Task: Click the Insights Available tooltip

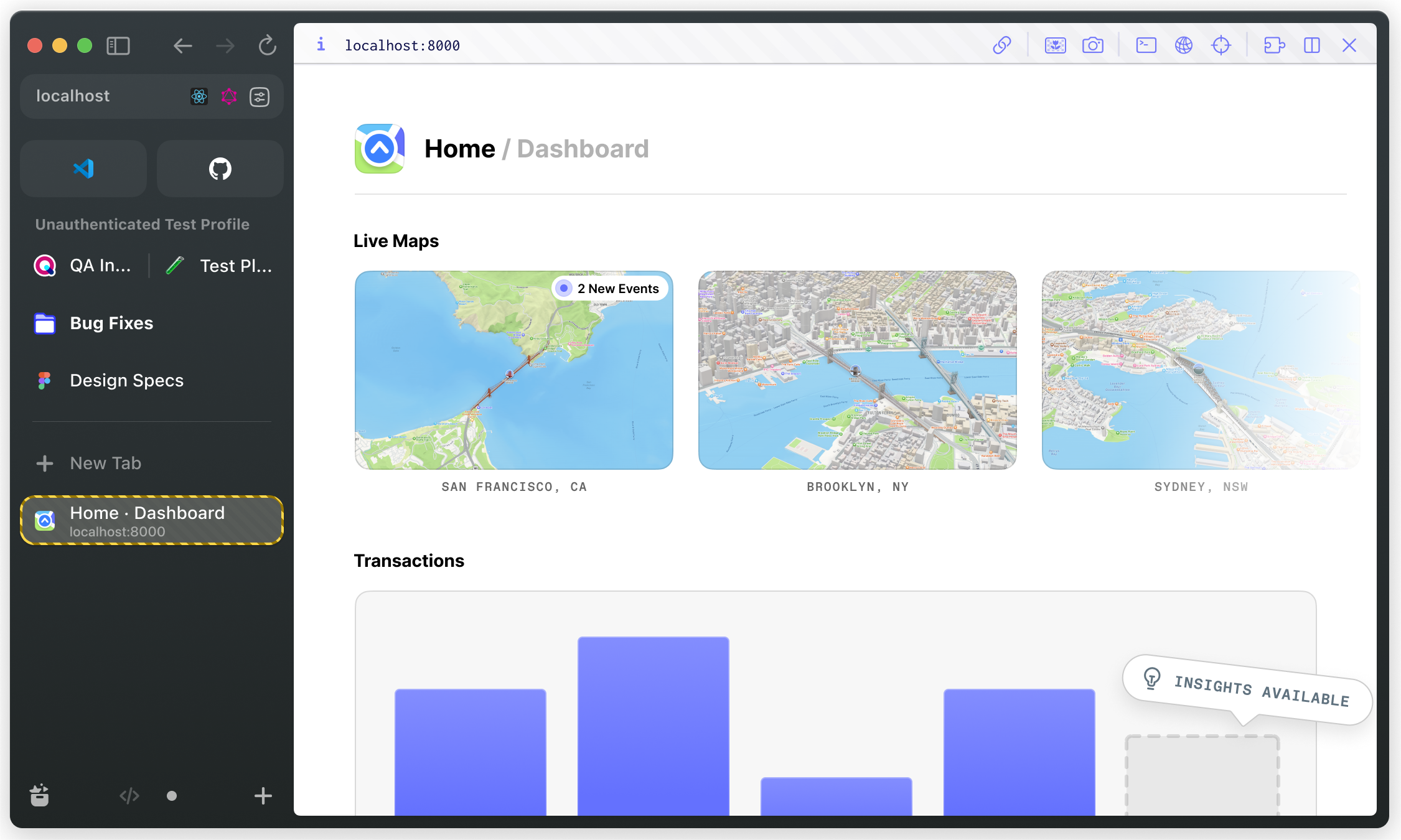Action: click(1248, 690)
